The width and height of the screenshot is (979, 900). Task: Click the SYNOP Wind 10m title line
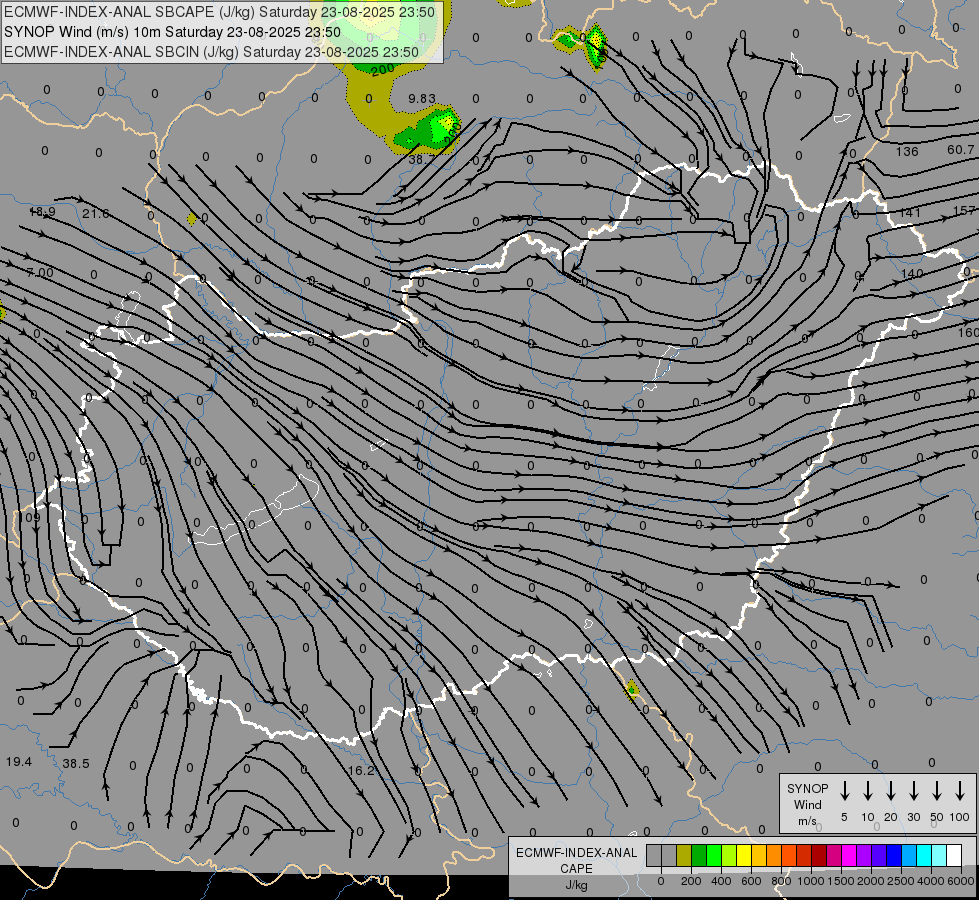[x=172, y=32]
